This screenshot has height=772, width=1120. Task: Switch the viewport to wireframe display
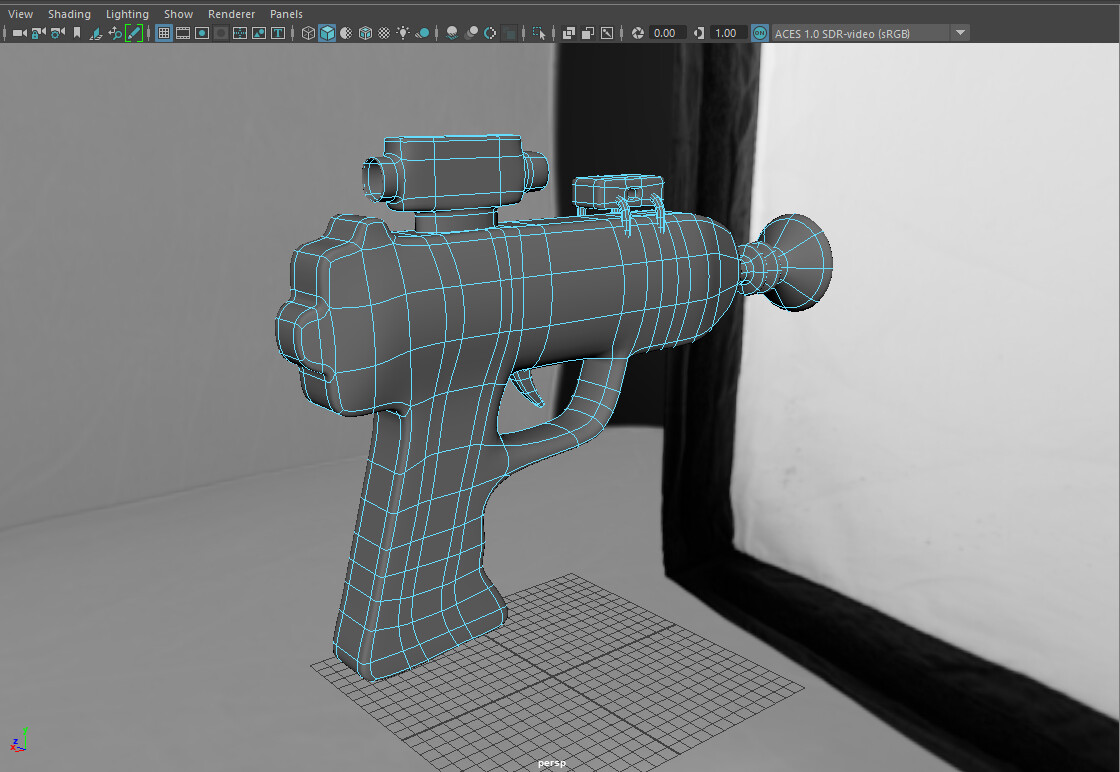click(x=308, y=32)
